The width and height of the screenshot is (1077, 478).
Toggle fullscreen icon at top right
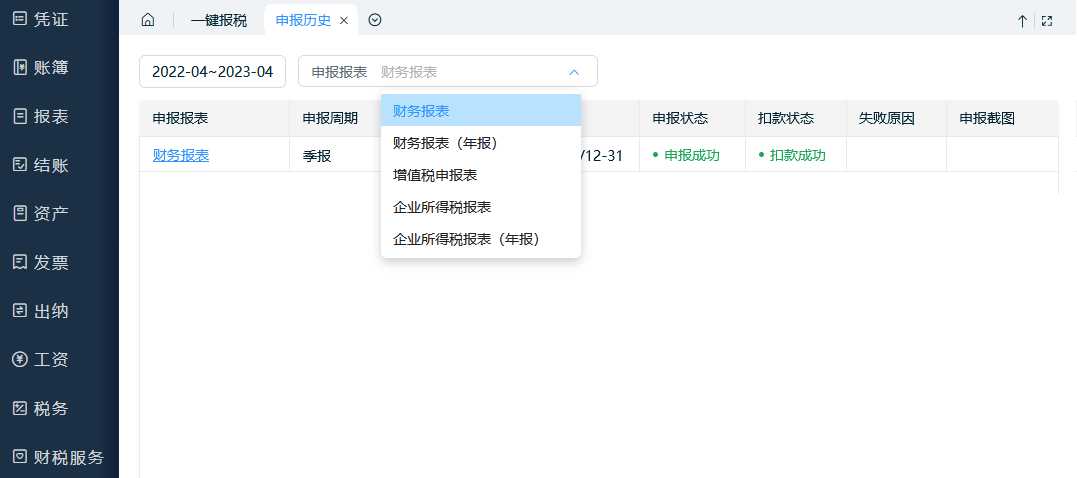(x=1047, y=21)
